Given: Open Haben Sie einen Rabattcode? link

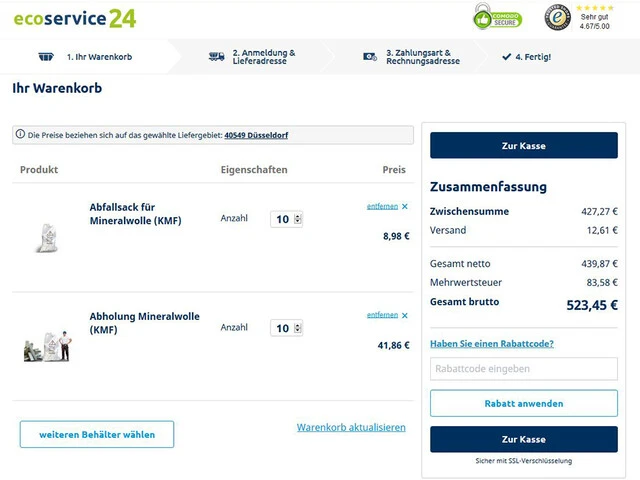Looking at the screenshot, I should 492,344.
